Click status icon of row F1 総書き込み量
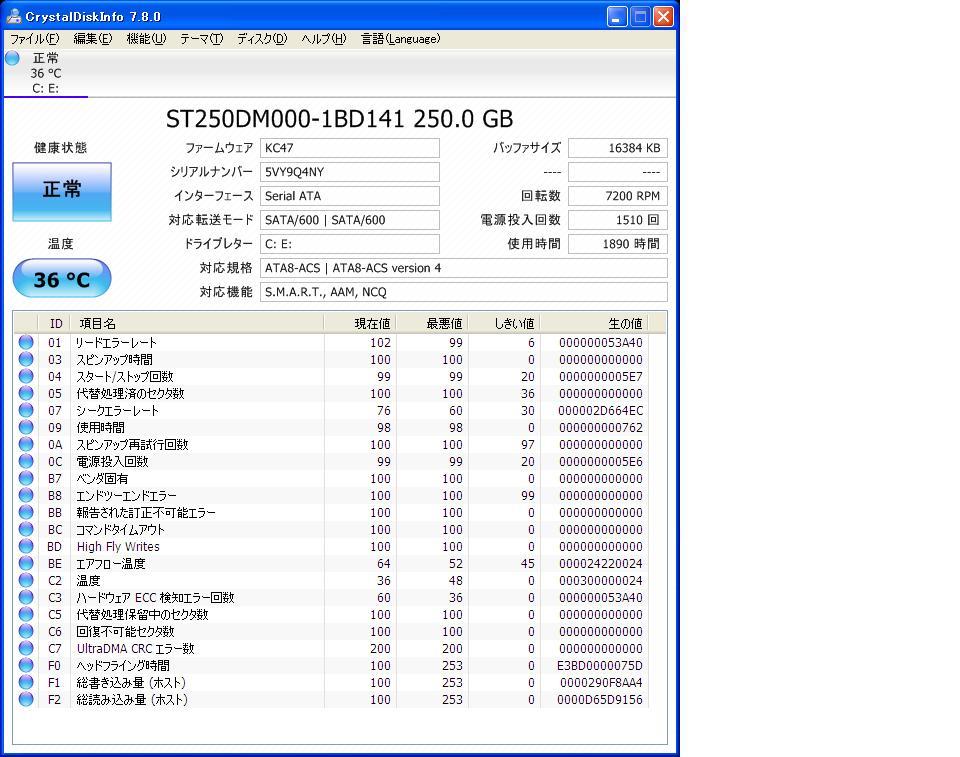This screenshot has width=960, height=757. pos(26,682)
